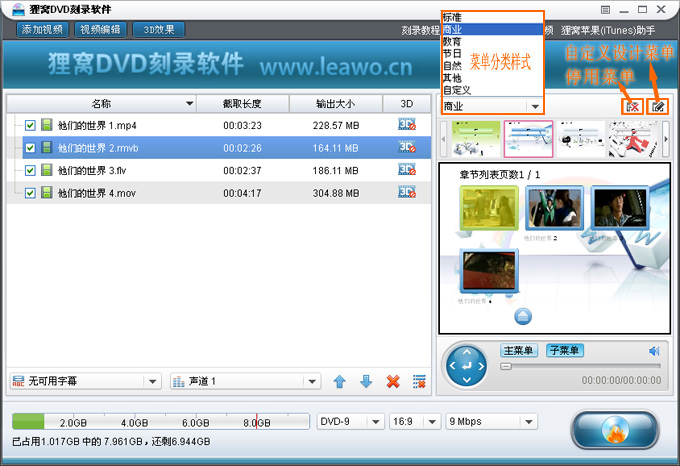Image resolution: width=680 pixels, height=466 pixels.
Task: Click the blue round up button in preview
Action: click(523, 316)
